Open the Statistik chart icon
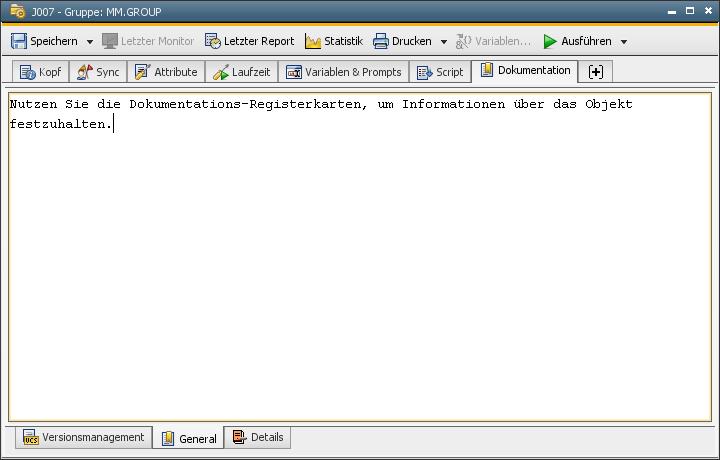Viewport: 720px width, 460px height. click(313, 41)
